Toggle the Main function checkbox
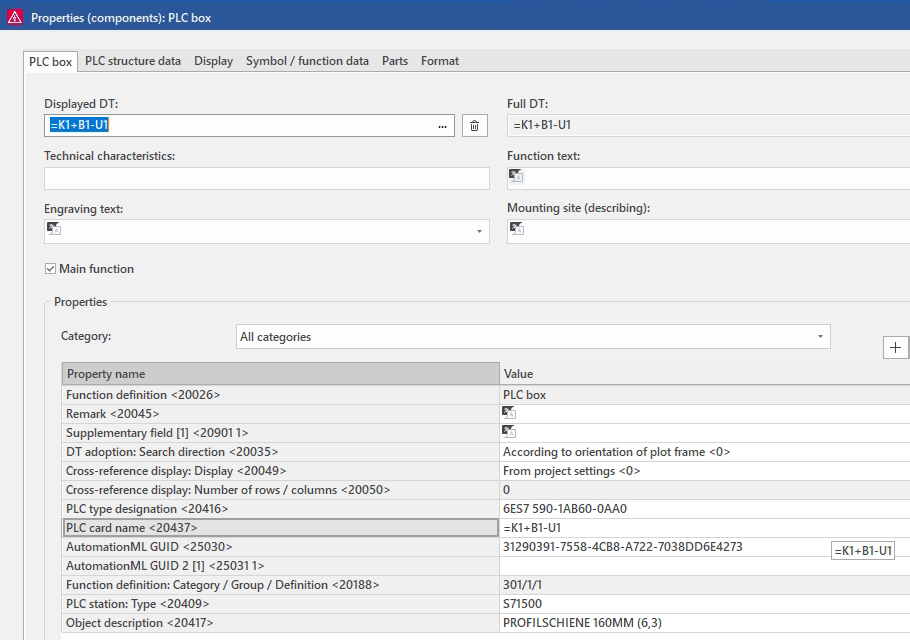The width and height of the screenshot is (910, 640). (51, 269)
